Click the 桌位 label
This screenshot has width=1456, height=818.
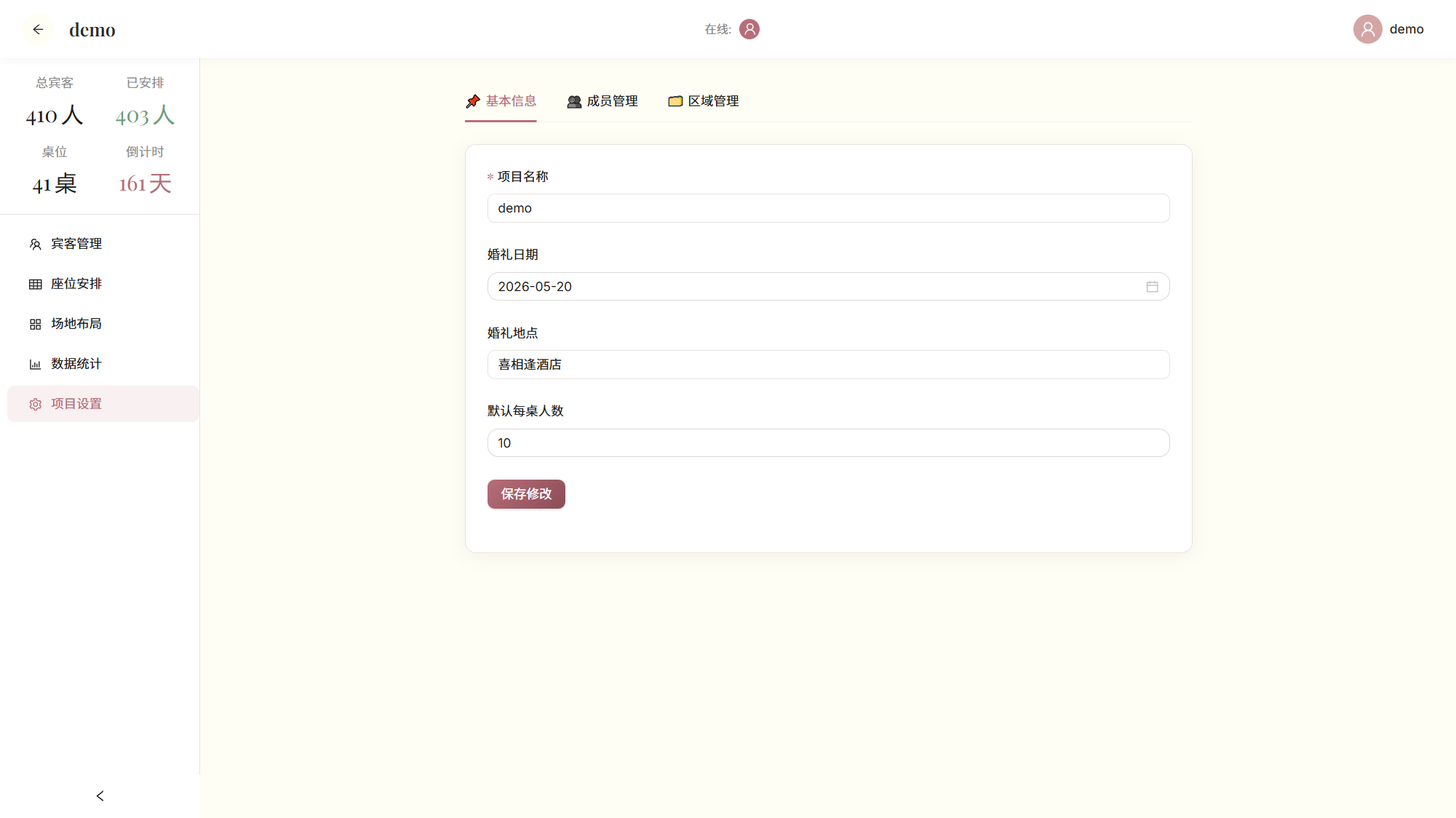pos(55,152)
